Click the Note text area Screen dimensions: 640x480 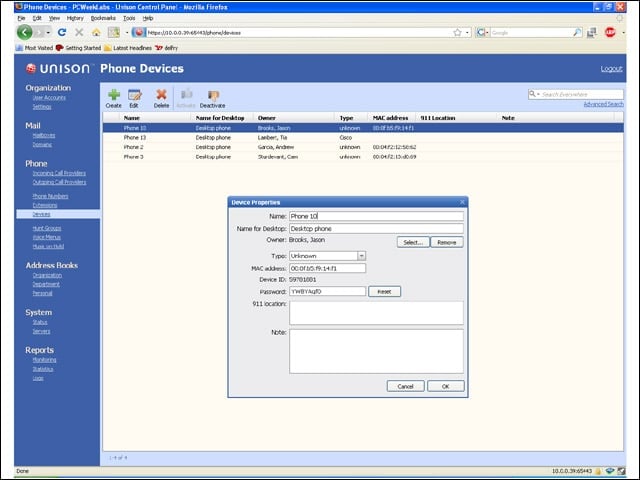pos(376,351)
